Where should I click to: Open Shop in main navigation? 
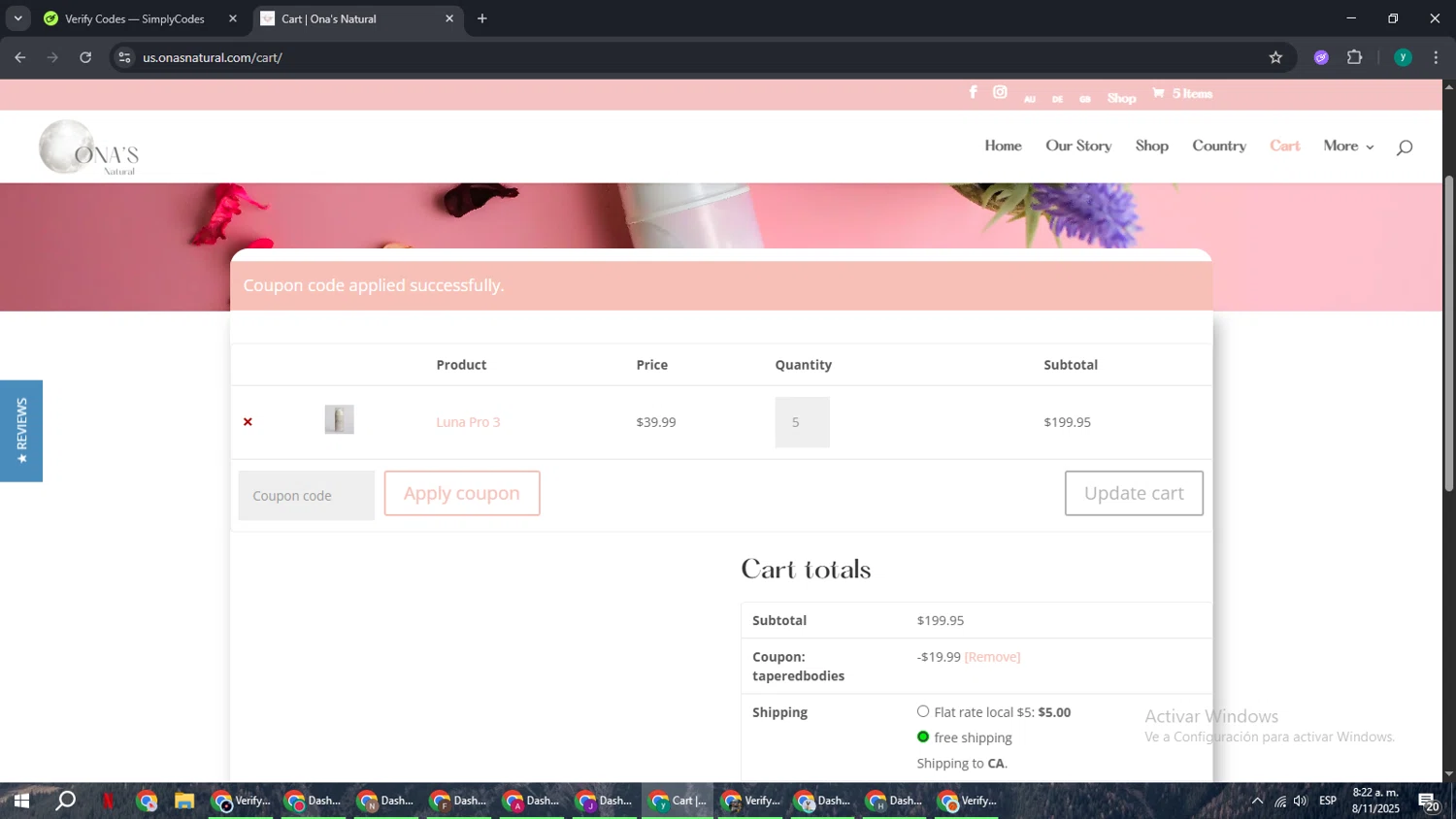[1152, 146]
